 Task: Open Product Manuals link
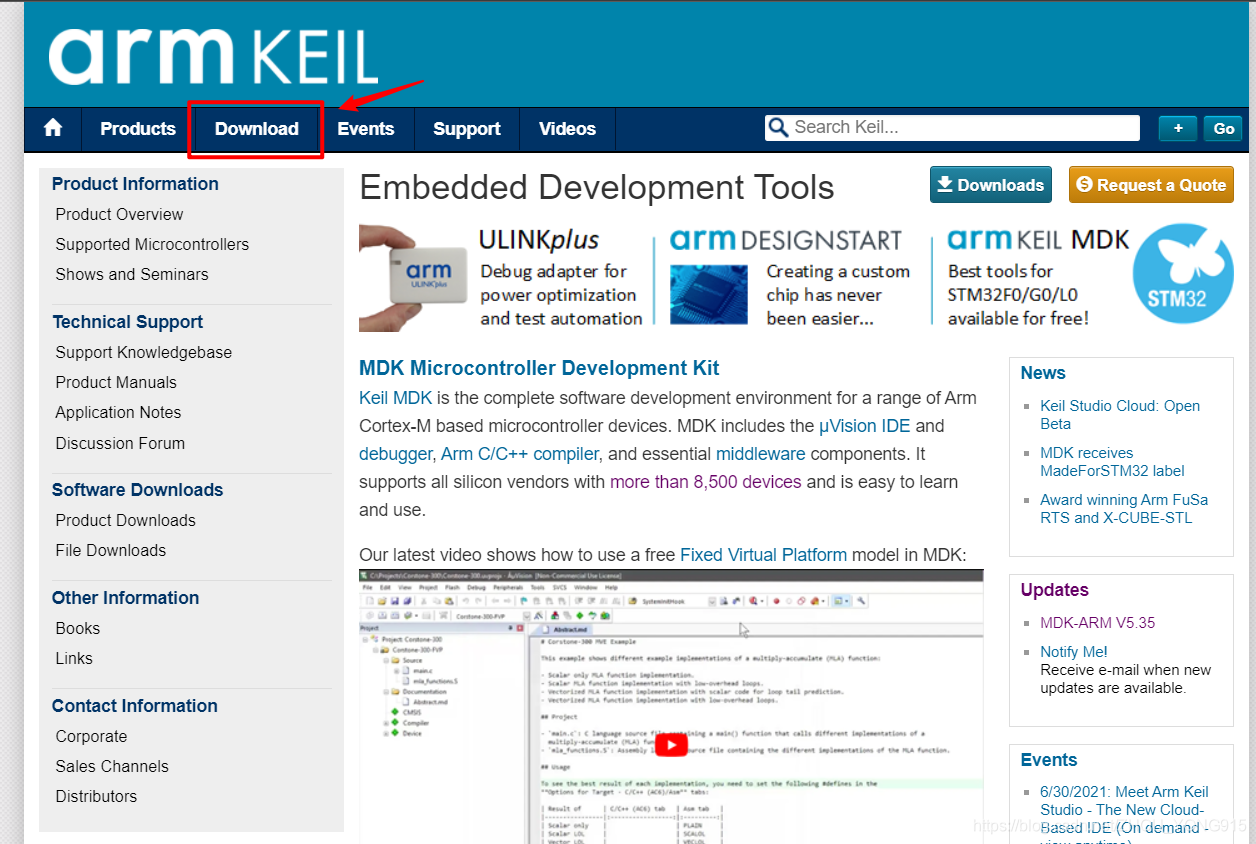[116, 382]
